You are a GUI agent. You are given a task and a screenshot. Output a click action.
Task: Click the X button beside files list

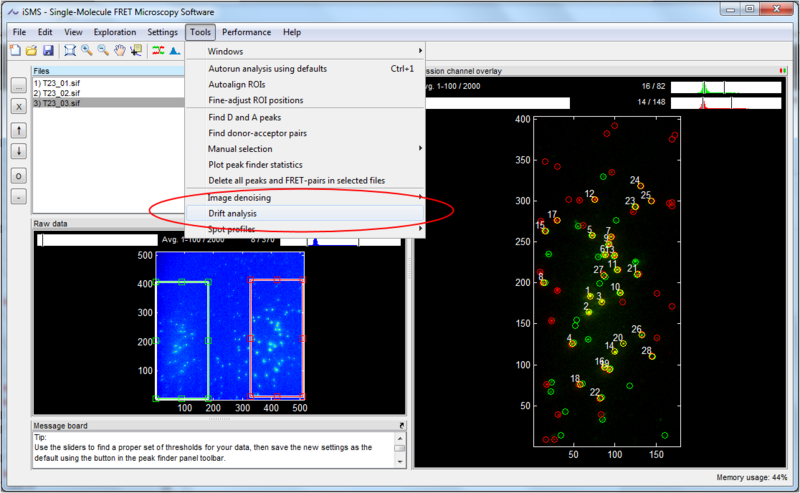coord(18,106)
